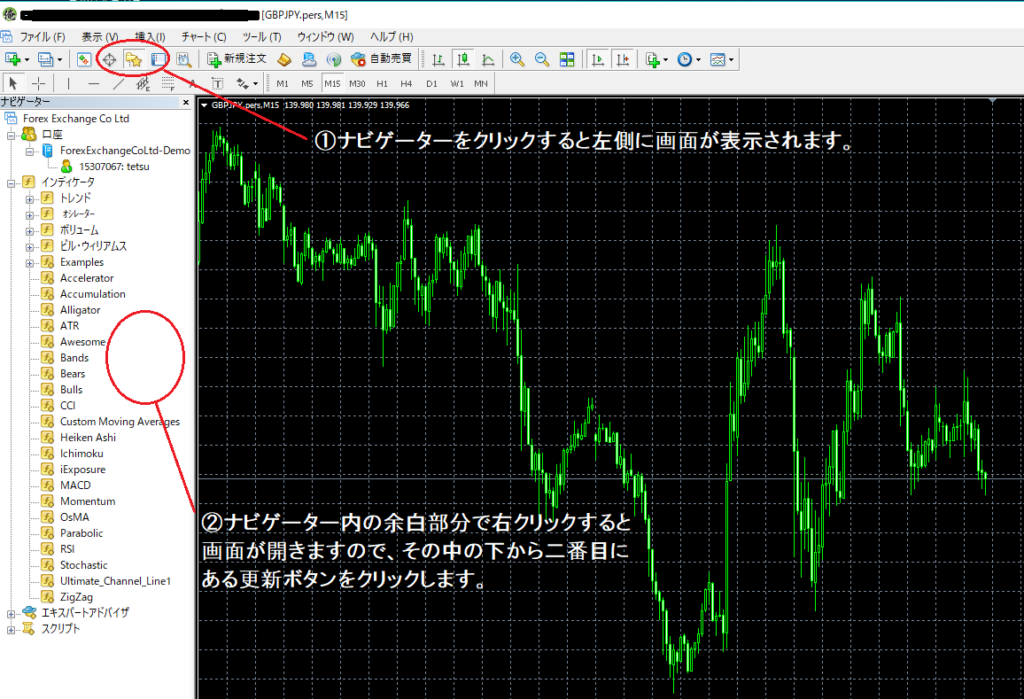Switch timeframe to M30
The image size is (1024, 699).
coord(357,84)
